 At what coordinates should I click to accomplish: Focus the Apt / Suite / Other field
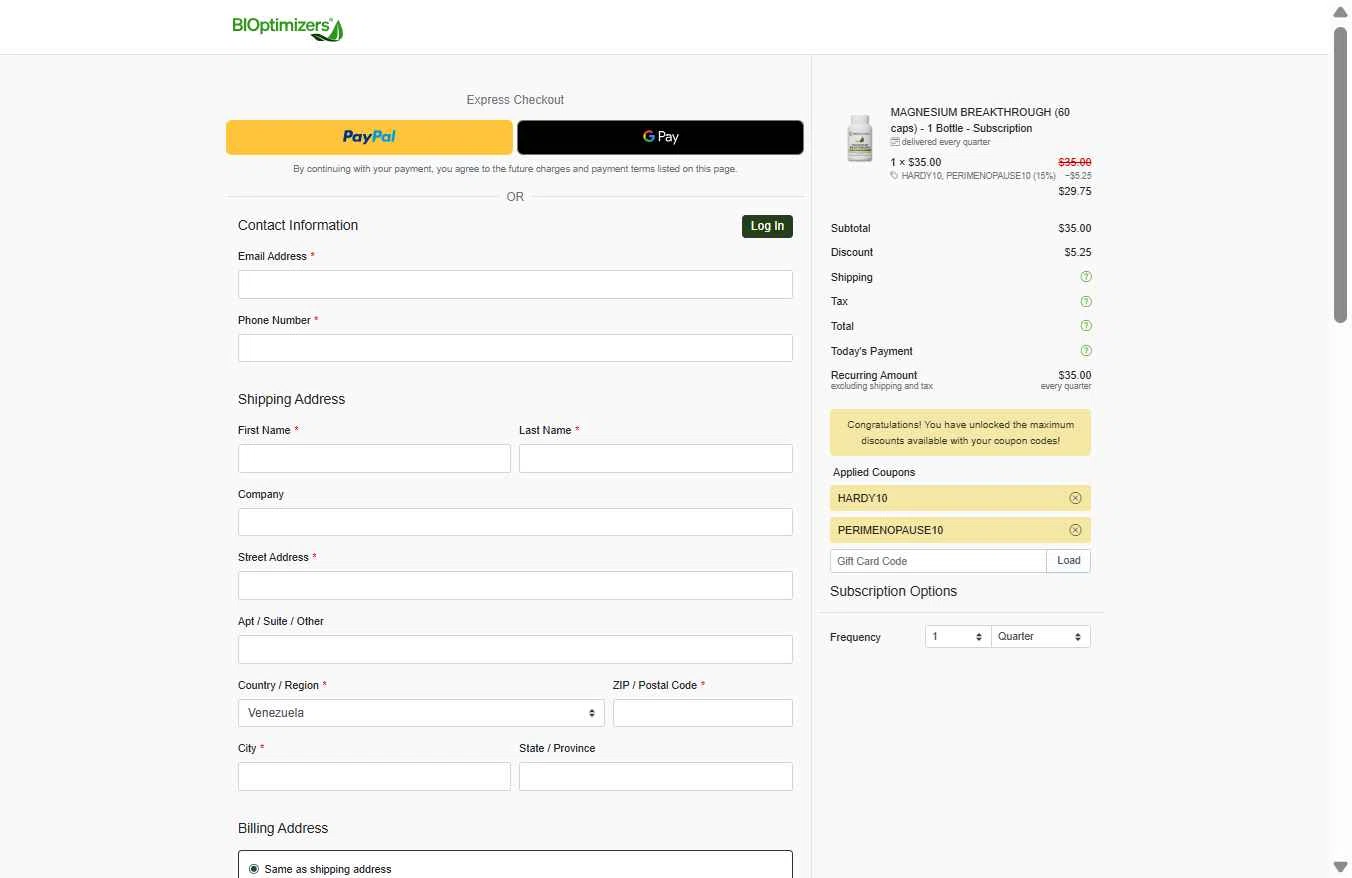515,649
